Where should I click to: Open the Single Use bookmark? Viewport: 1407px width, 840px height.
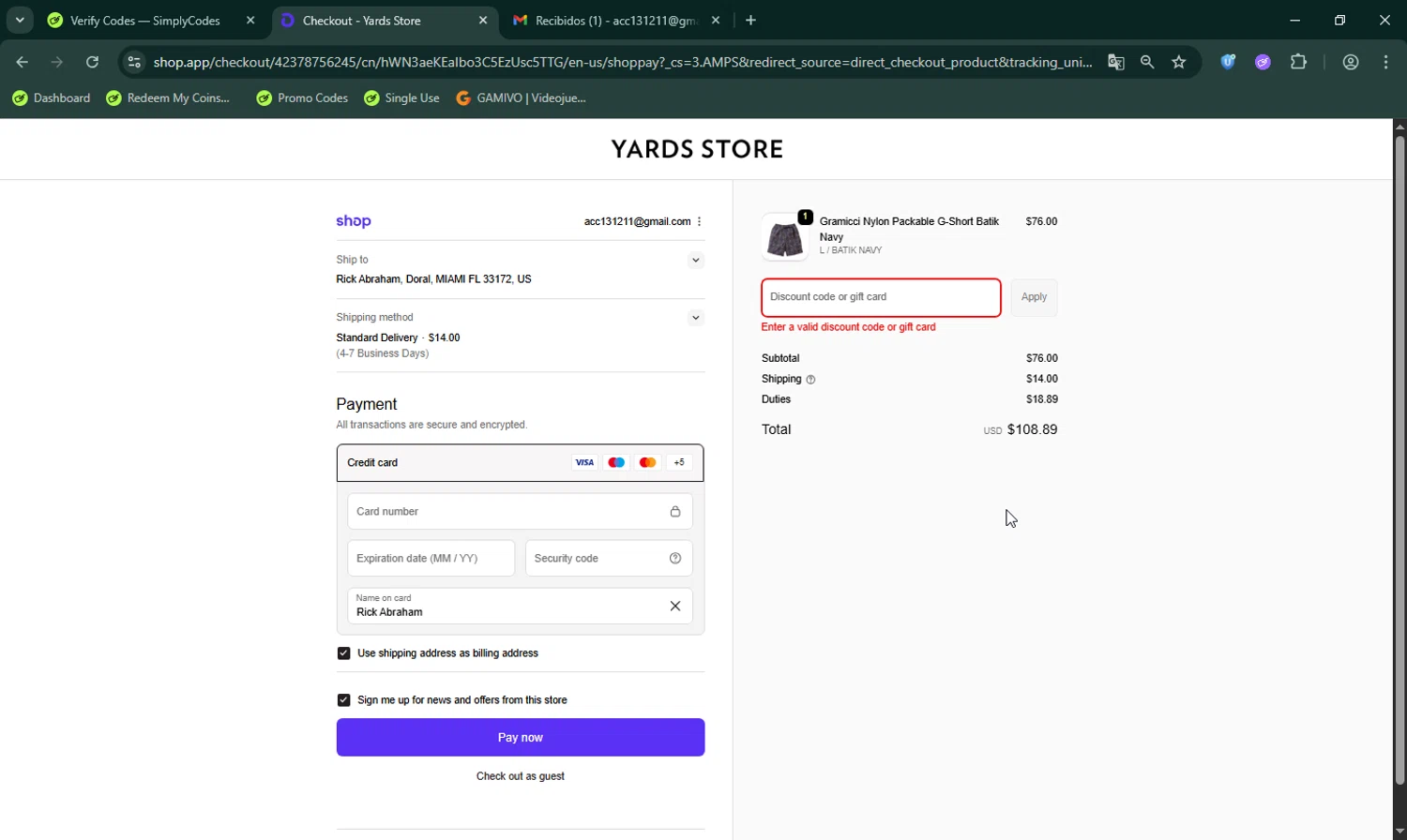pos(401,97)
